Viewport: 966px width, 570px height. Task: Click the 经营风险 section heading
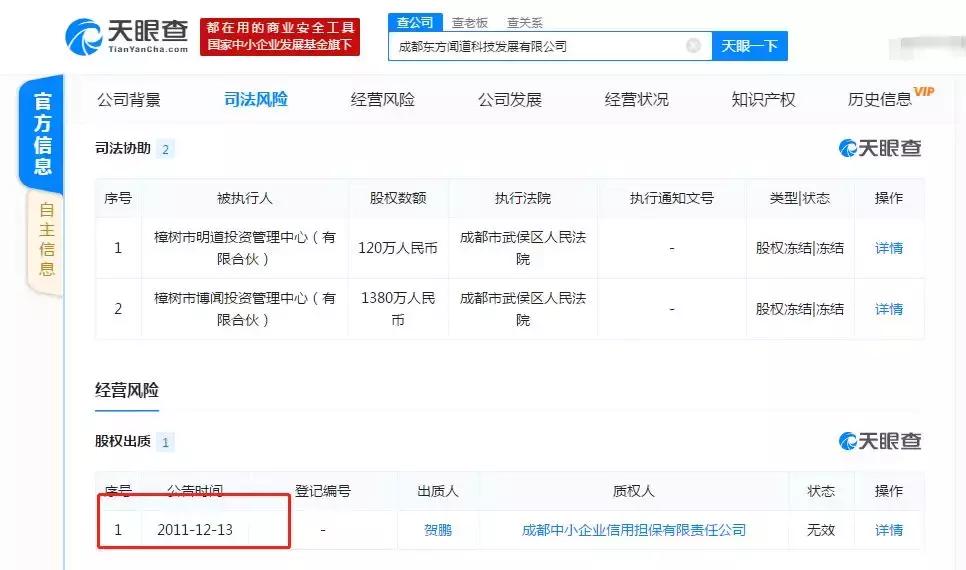(127, 390)
